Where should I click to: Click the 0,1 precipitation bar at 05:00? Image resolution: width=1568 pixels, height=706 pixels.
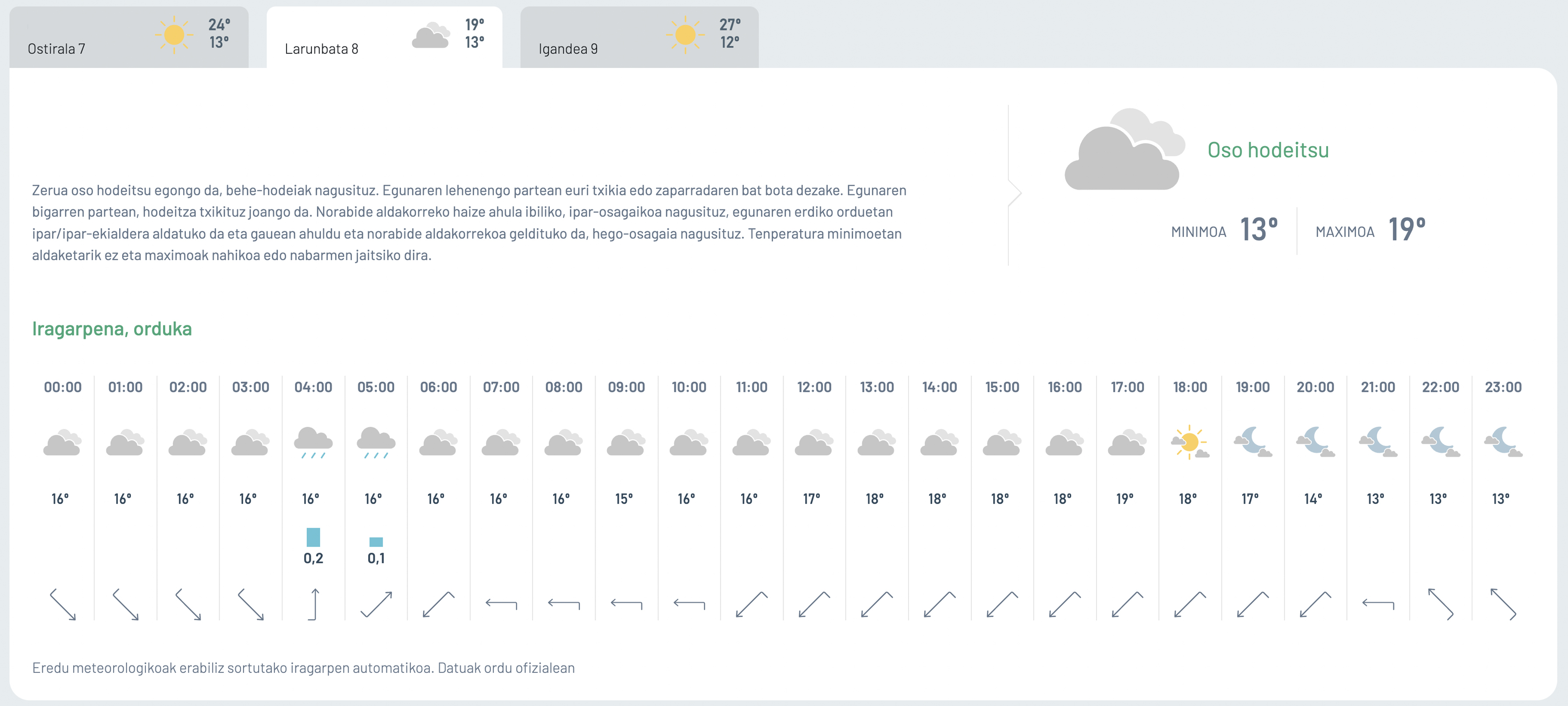(376, 543)
